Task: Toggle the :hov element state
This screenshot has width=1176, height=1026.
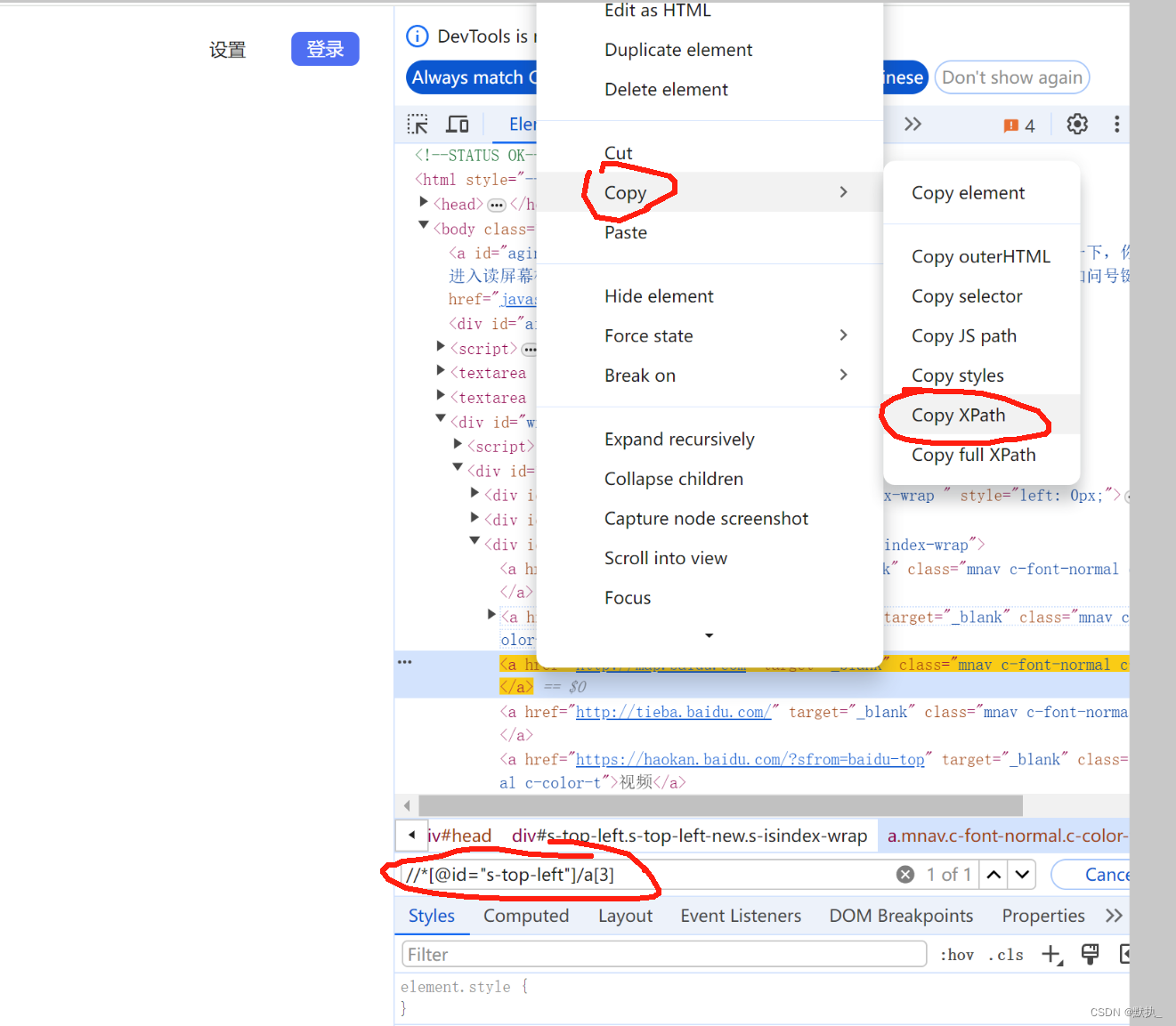Action: coord(957,955)
